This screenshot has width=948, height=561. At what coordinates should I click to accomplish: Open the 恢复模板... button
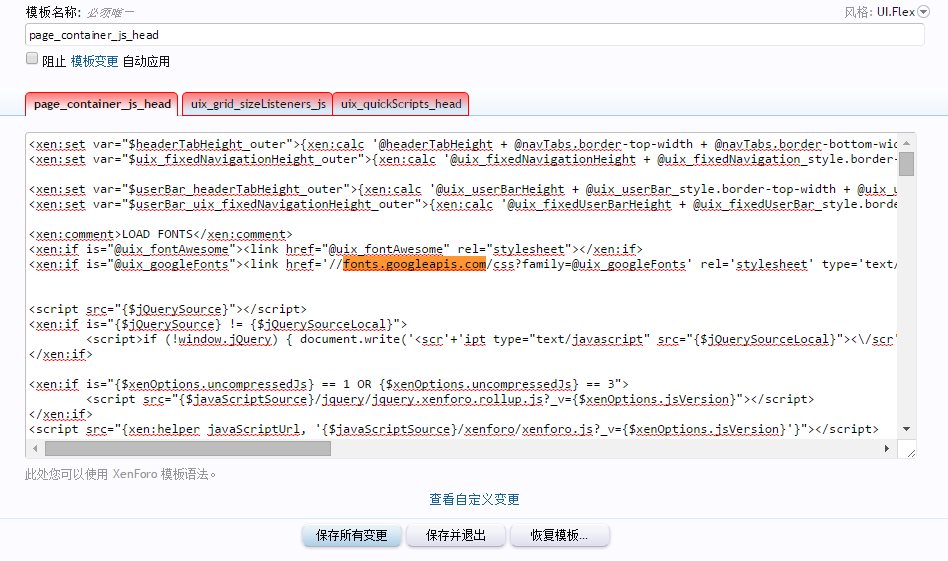coord(559,536)
